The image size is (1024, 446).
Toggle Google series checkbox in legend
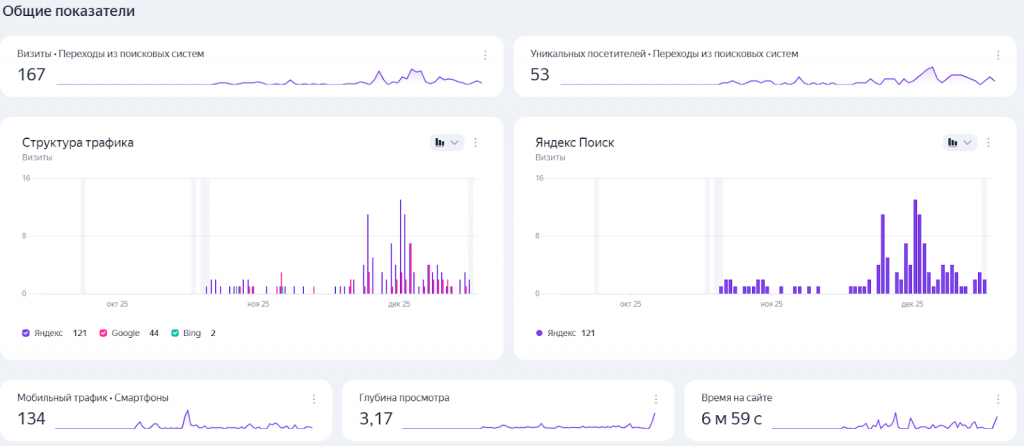103,332
